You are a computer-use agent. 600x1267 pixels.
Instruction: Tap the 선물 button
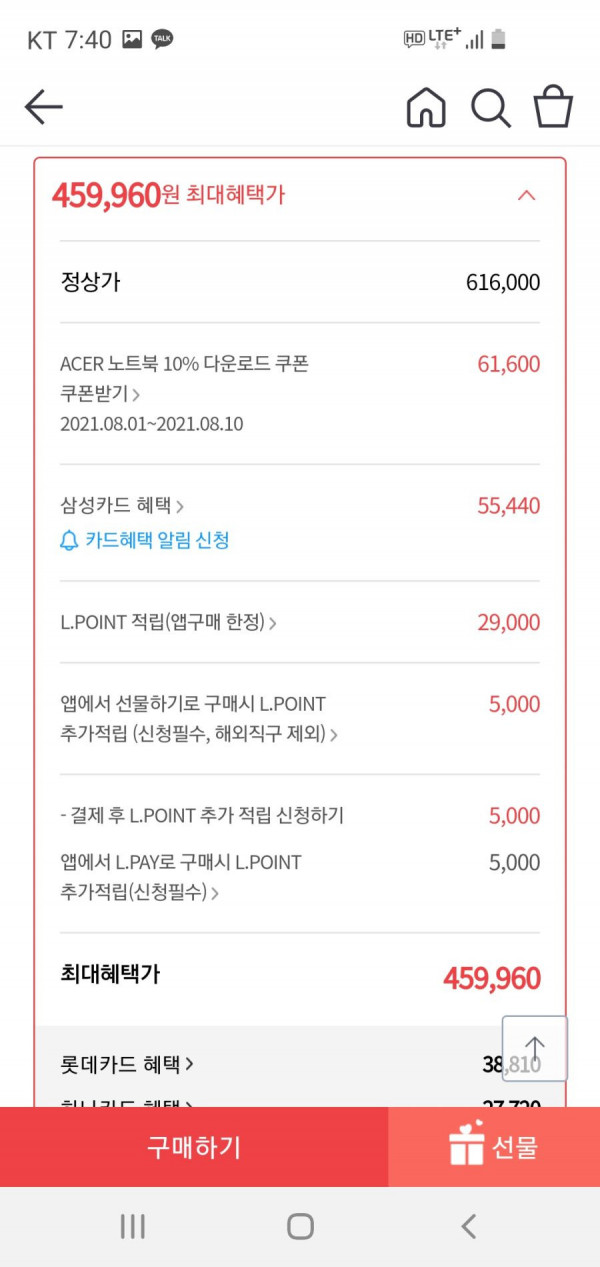click(494, 1147)
